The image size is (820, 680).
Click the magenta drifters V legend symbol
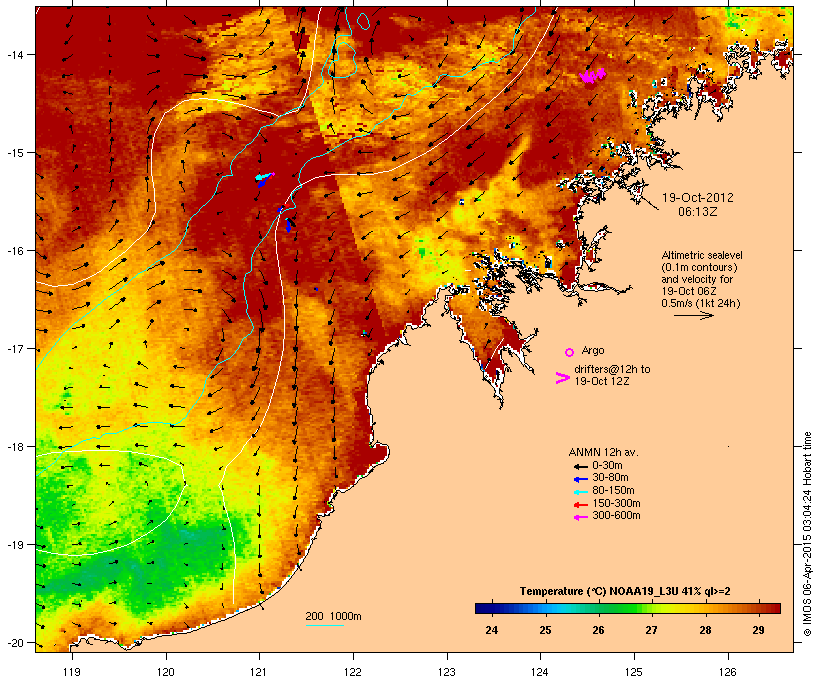(x=563, y=378)
